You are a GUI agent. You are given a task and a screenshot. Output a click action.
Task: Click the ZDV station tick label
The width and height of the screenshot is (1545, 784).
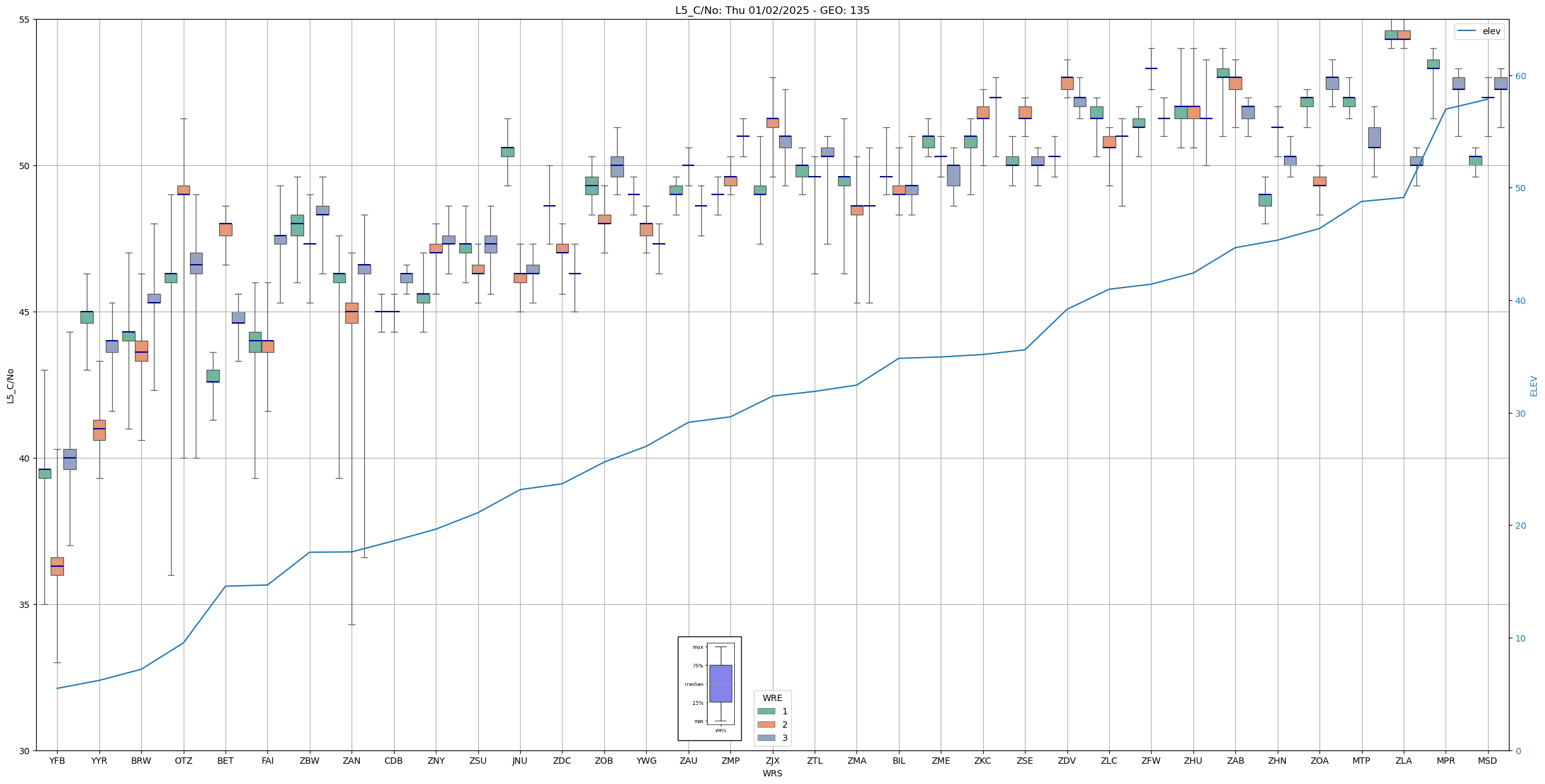point(1067,761)
